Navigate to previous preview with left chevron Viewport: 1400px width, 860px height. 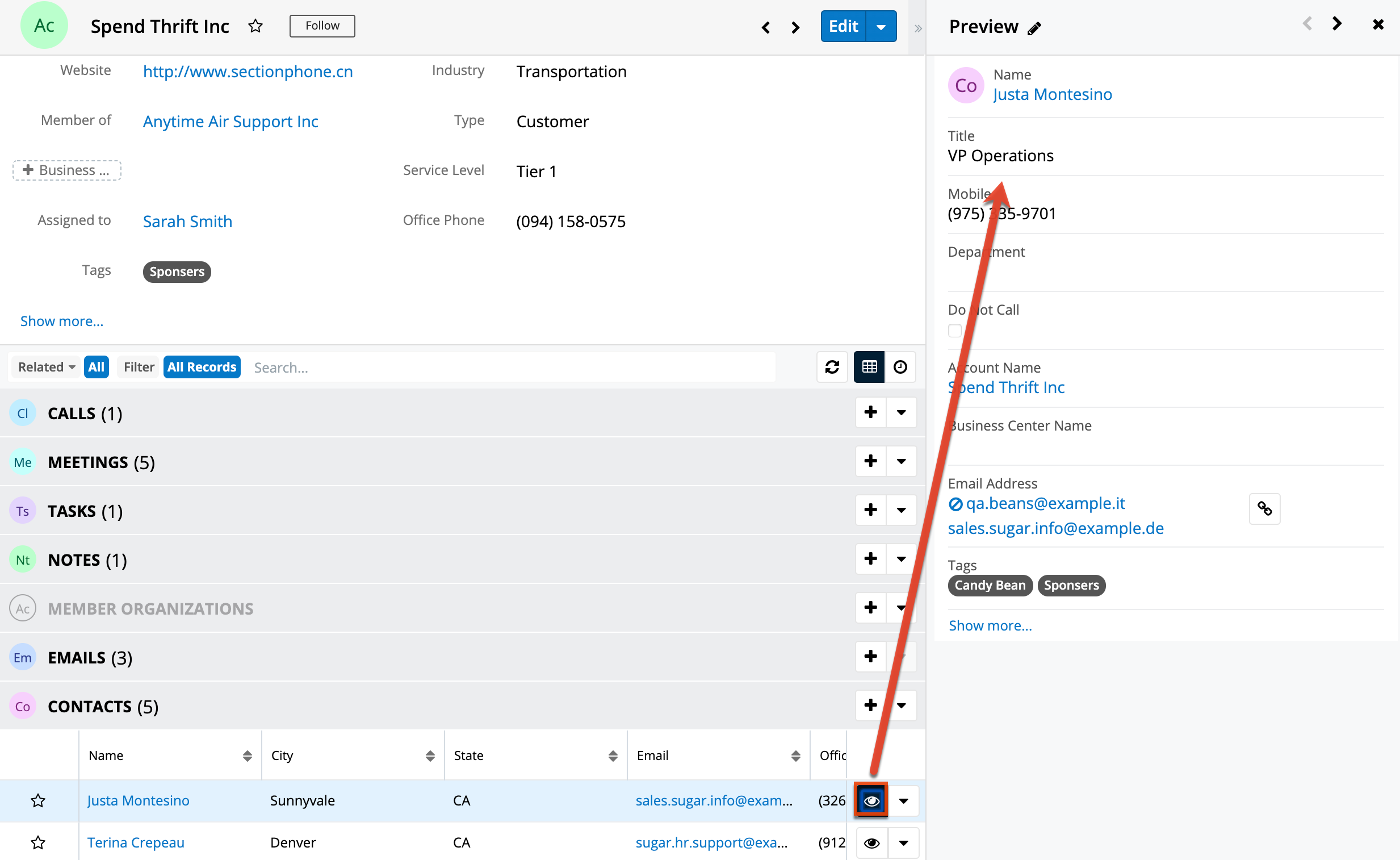pyautogui.click(x=1307, y=24)
